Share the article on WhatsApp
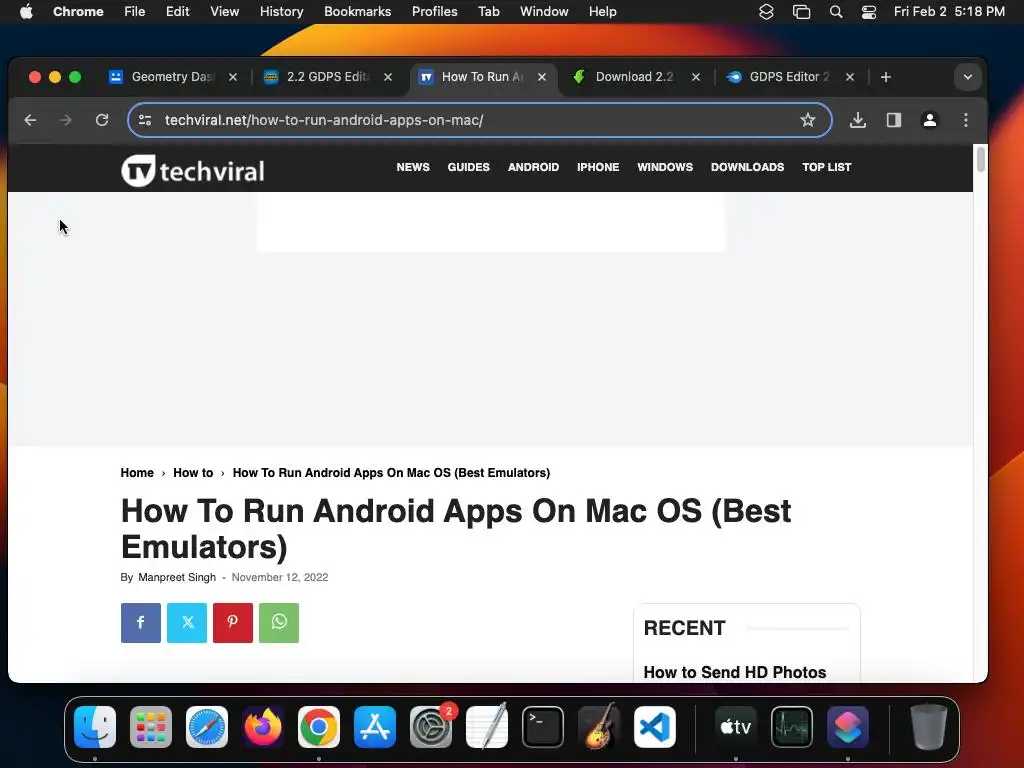This screenshot has height=768, width=1024. [279, 623]
